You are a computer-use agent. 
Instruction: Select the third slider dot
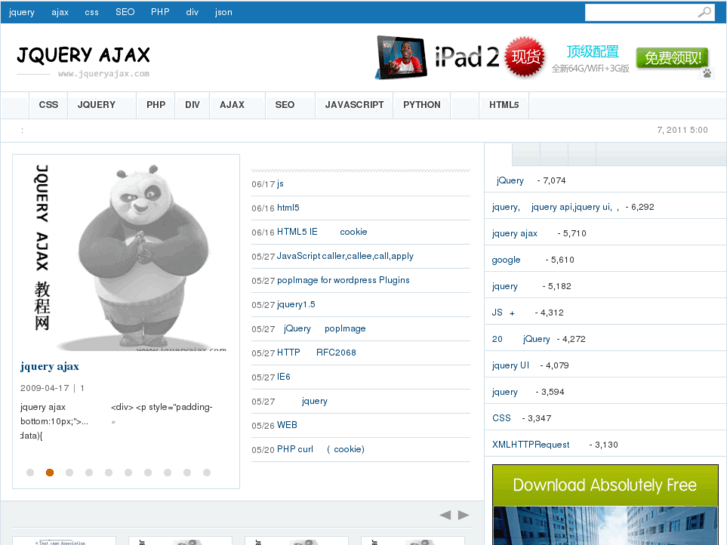tap(70, 472)
